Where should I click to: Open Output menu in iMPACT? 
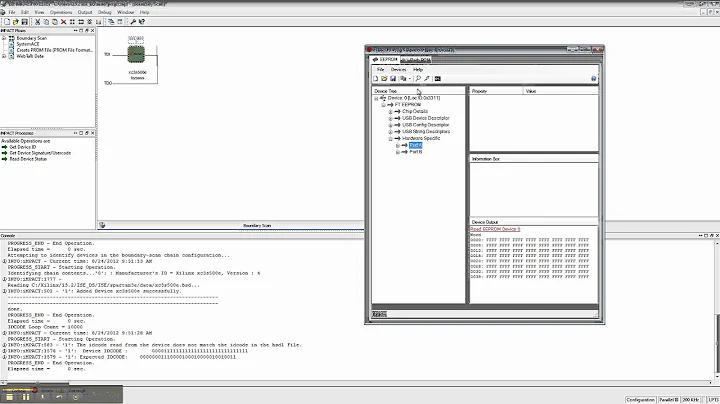point(85,12)
